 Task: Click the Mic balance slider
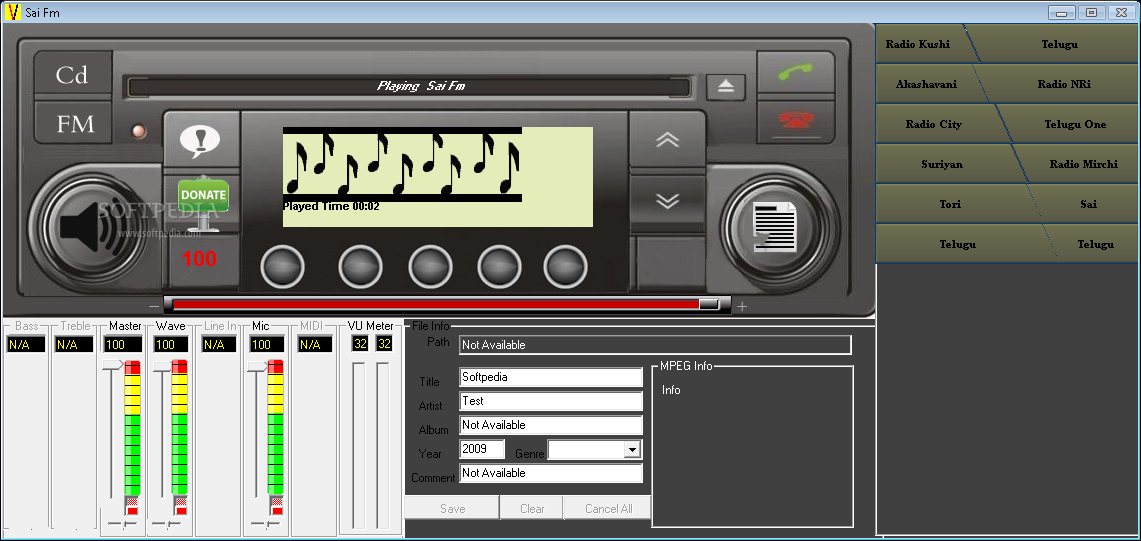click(266, 524)
